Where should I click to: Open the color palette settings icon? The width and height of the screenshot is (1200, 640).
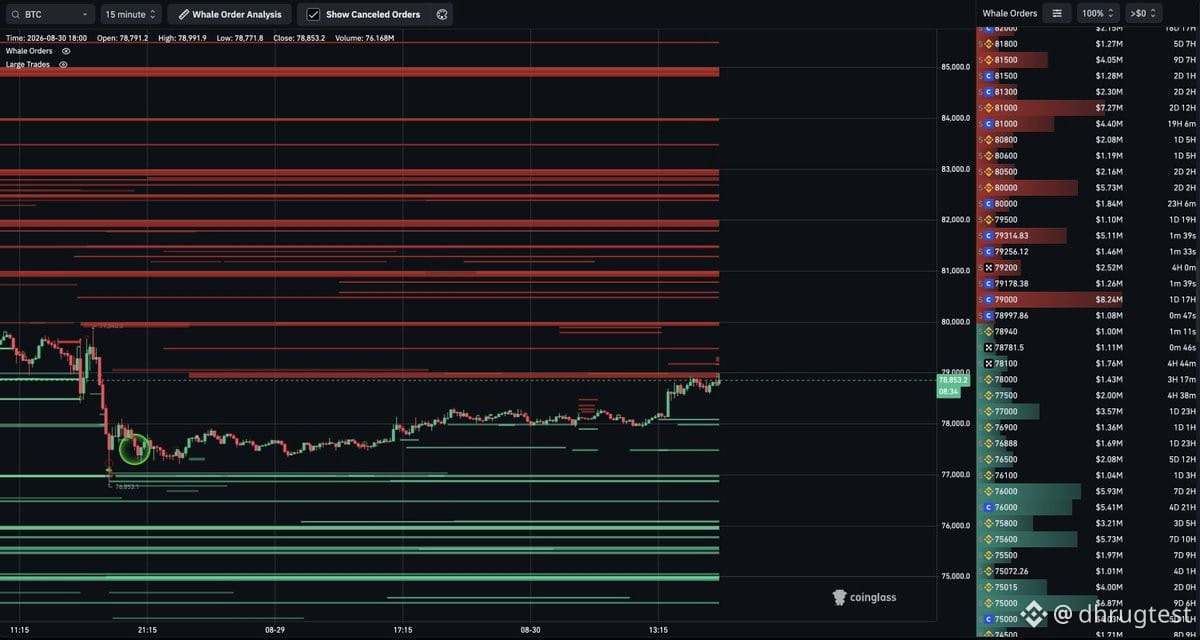pos(440,14)
